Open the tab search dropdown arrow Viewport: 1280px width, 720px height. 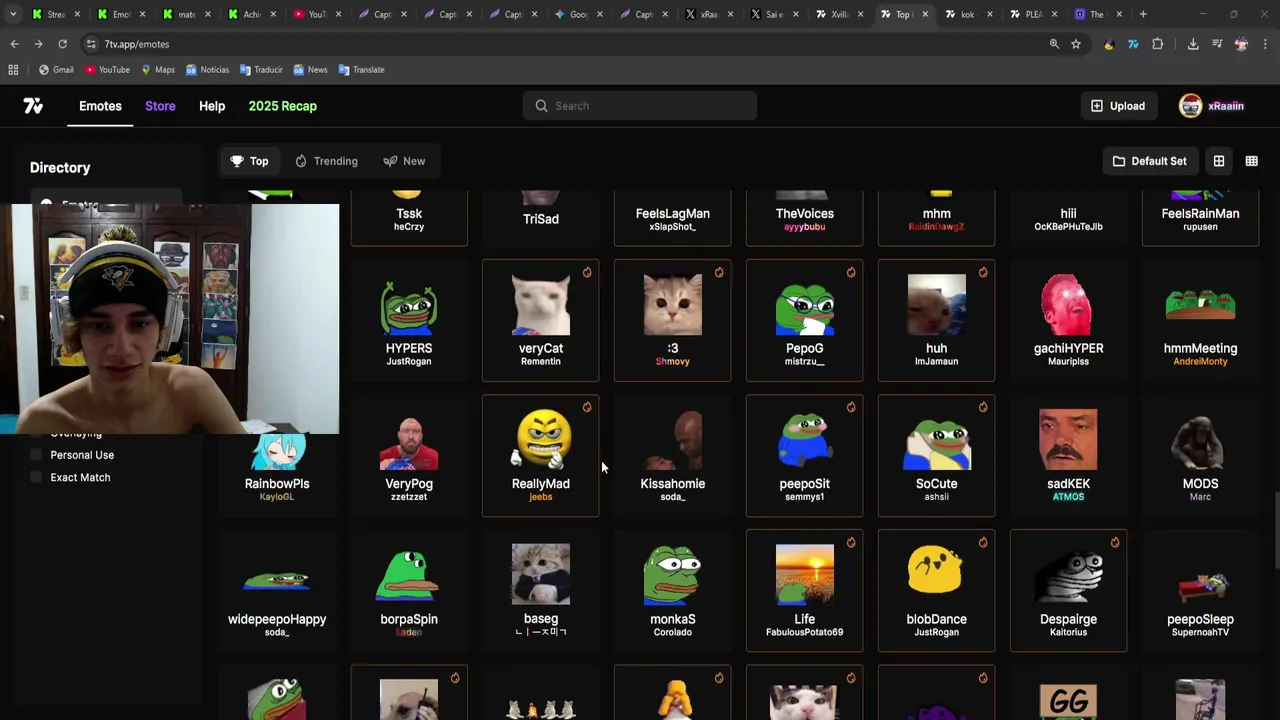(12, 14)
